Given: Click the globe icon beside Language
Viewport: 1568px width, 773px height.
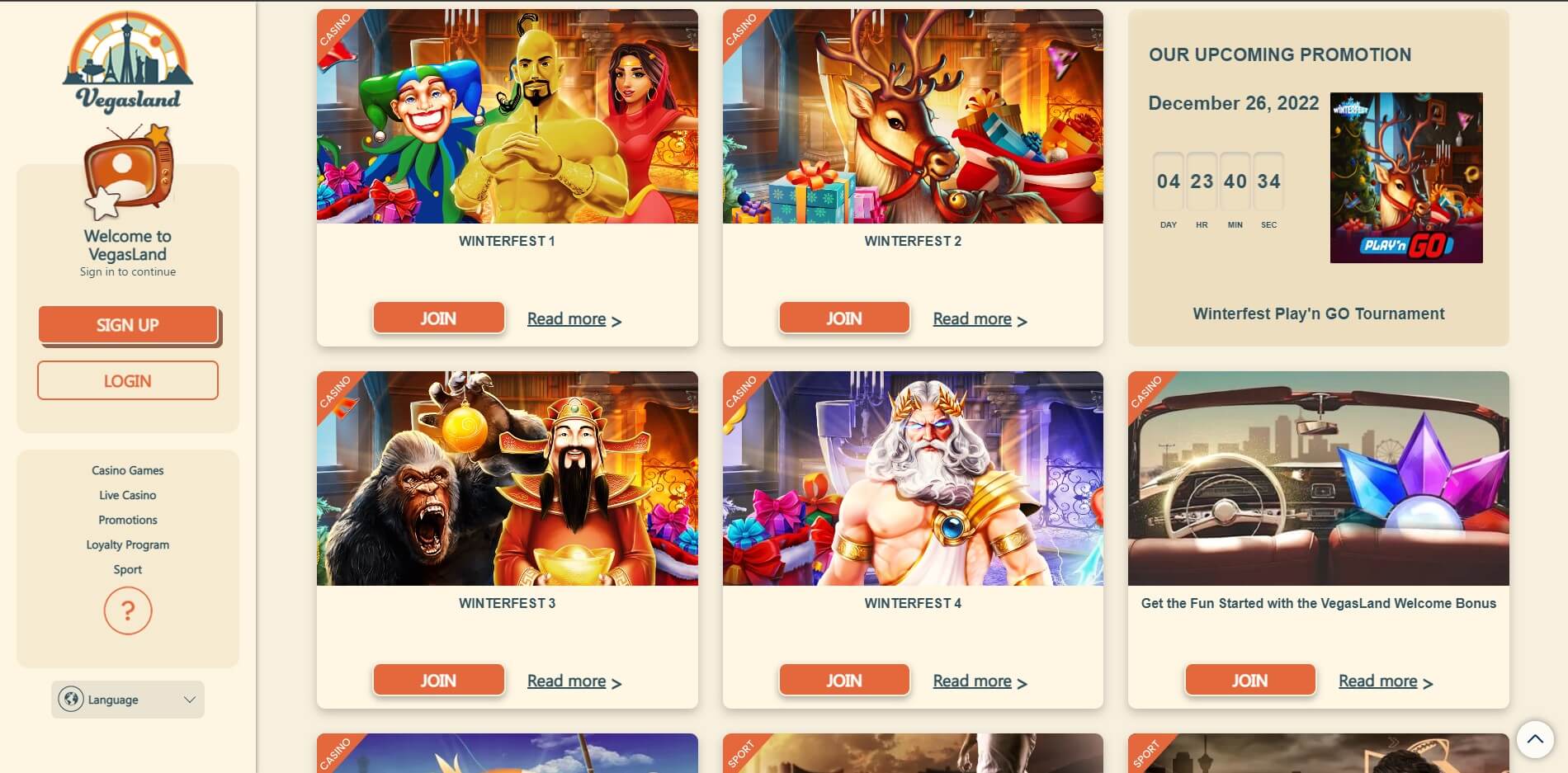Looking at the screenshot, I should point(71,700).
